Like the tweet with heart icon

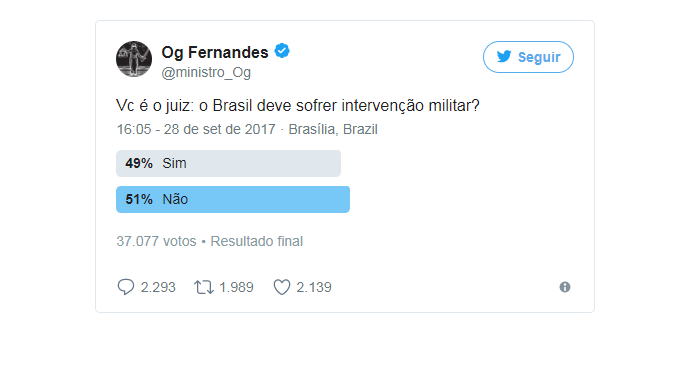point(282,287)
